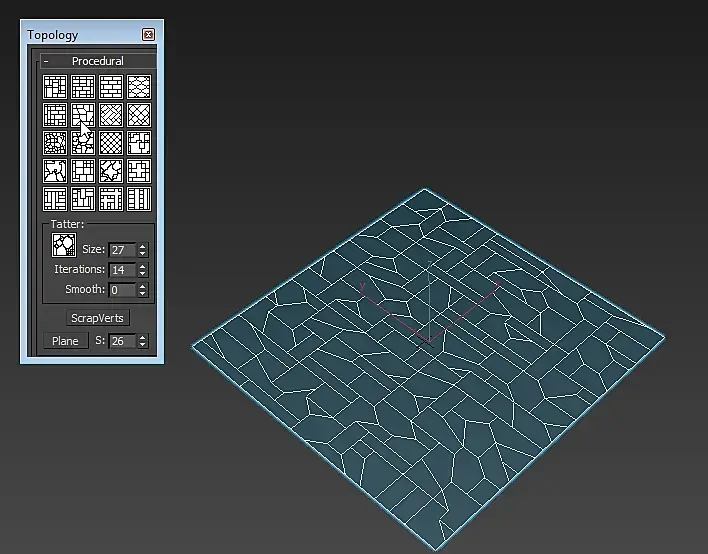Select the U-shaped panel pattern, bottom row, second icon

pyautogui.click(x=83, y=199)
